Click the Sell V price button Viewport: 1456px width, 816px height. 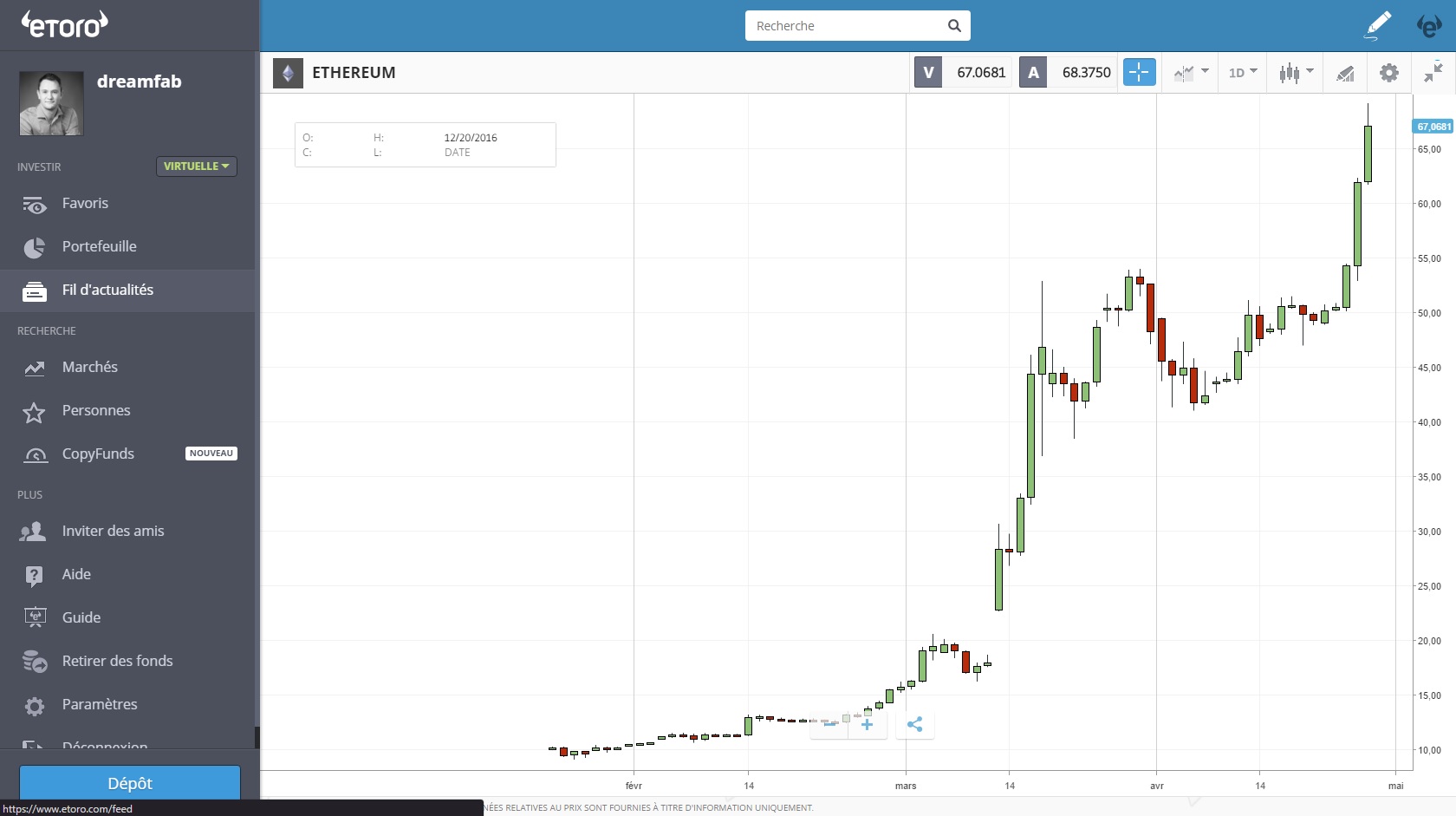click(x=963, y=72)
